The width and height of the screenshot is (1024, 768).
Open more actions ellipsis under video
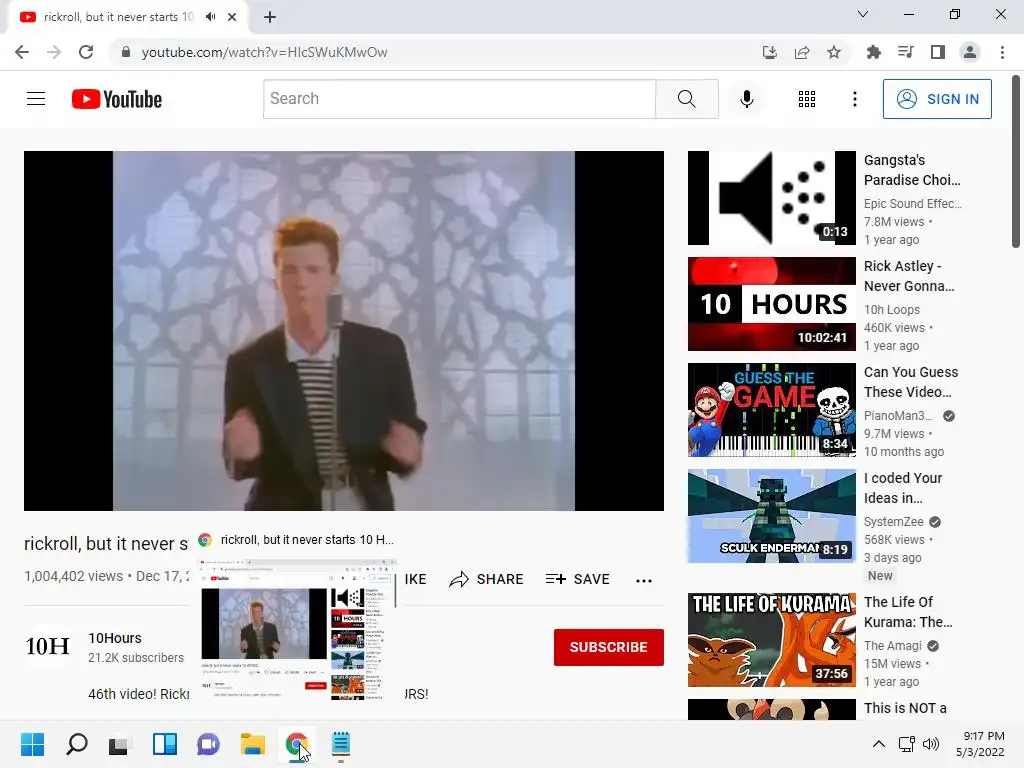coord(644,580)
